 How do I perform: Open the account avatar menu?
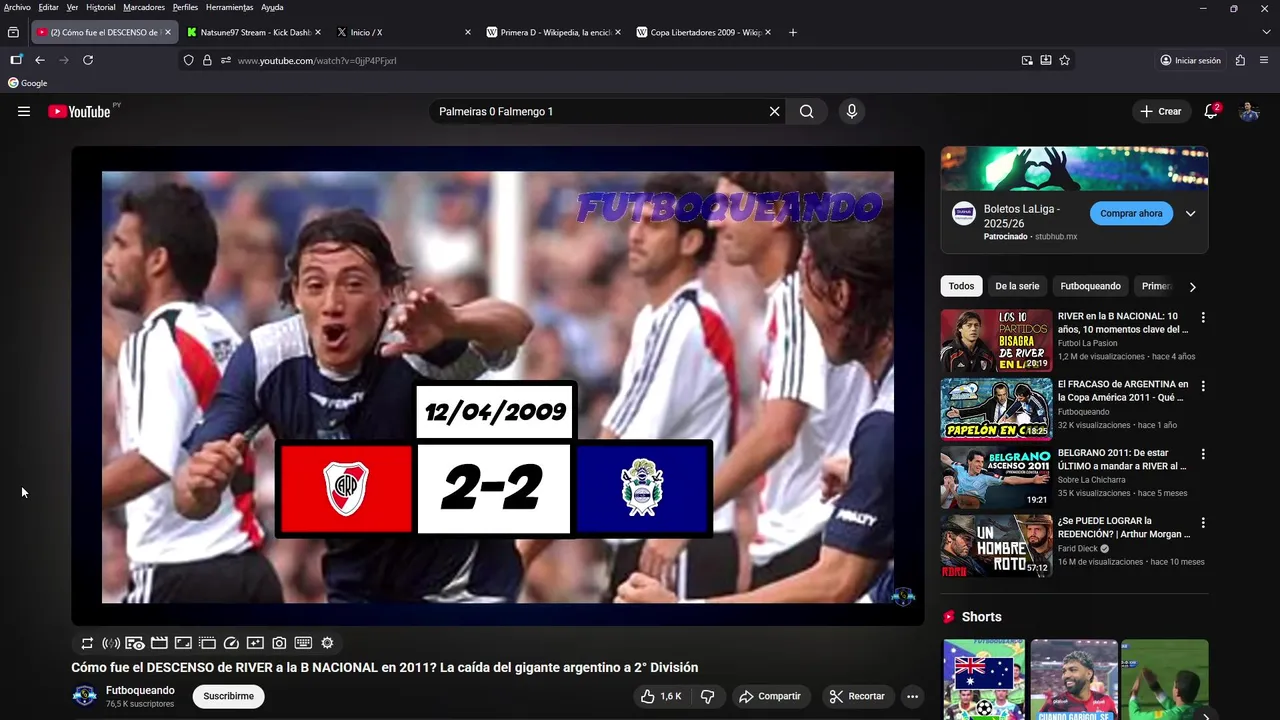point(1249,111)
